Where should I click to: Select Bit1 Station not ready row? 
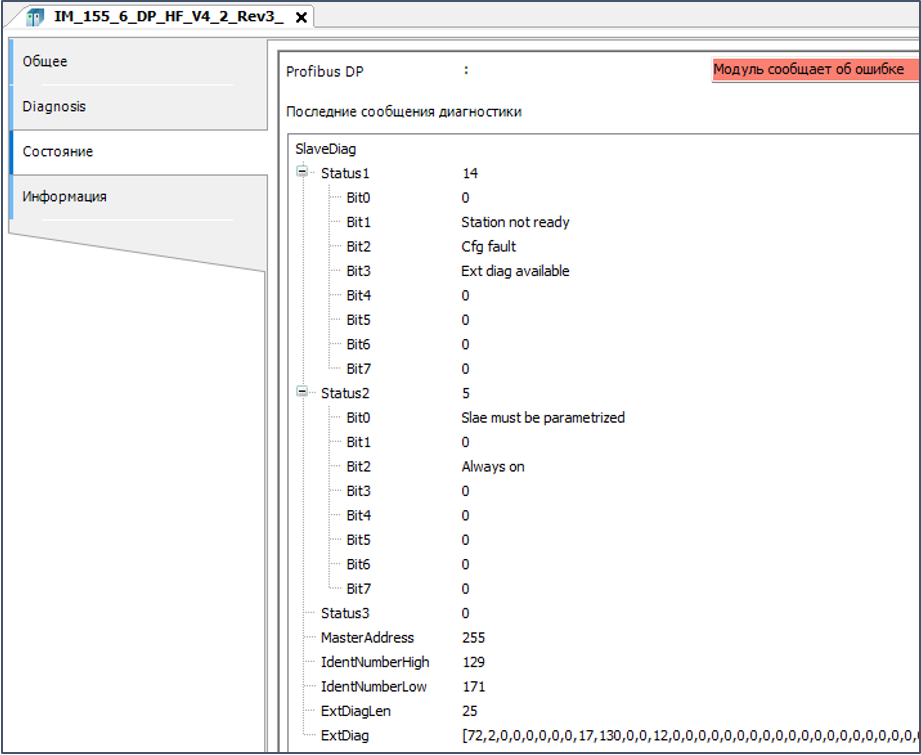click(x=515, y=222)
